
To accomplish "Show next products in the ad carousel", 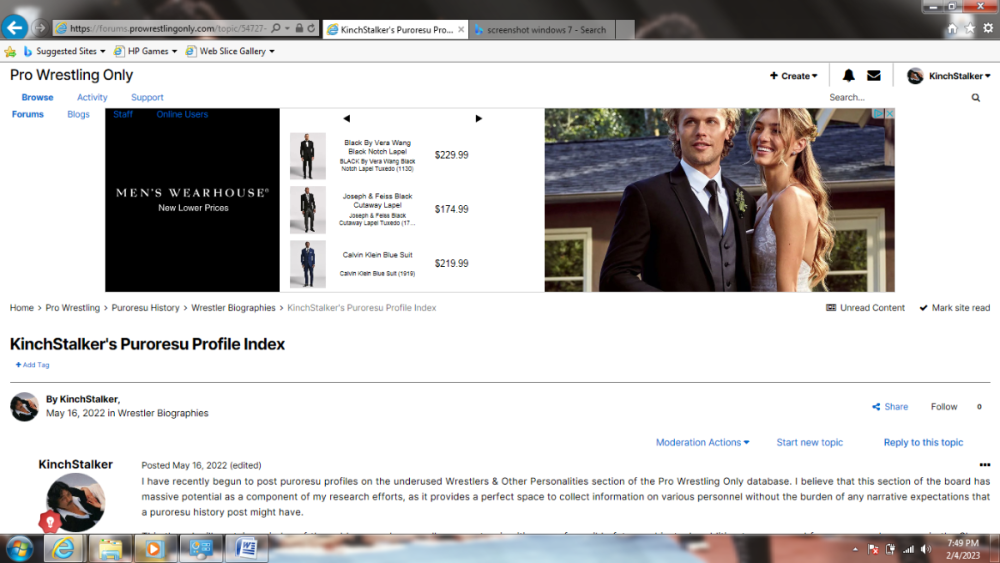I will (478, 119).
